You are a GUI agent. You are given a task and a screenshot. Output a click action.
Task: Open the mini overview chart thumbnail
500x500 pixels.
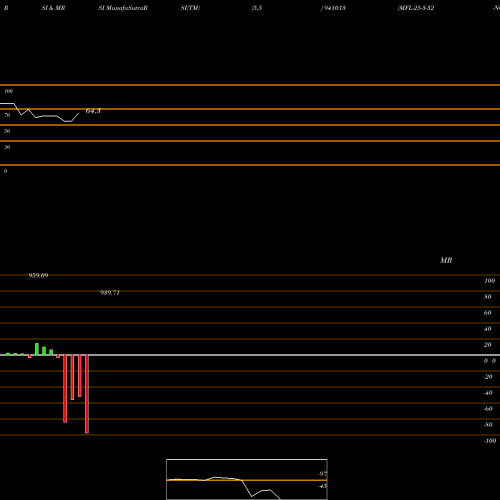(x=247, y=479)
